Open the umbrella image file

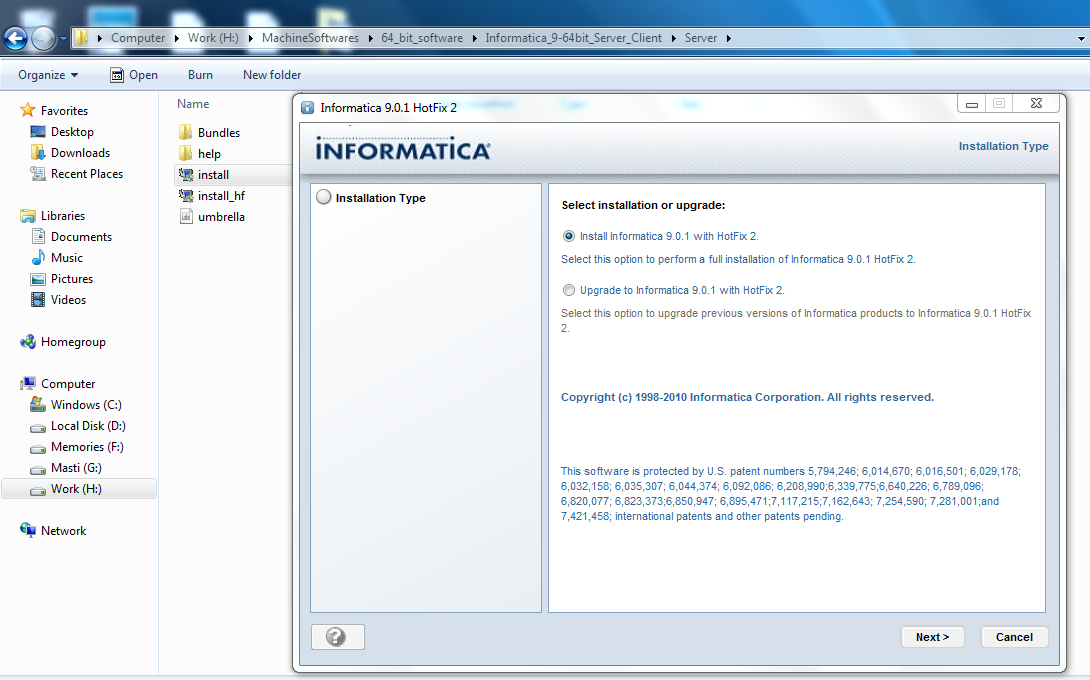click(x=222, y=216)
